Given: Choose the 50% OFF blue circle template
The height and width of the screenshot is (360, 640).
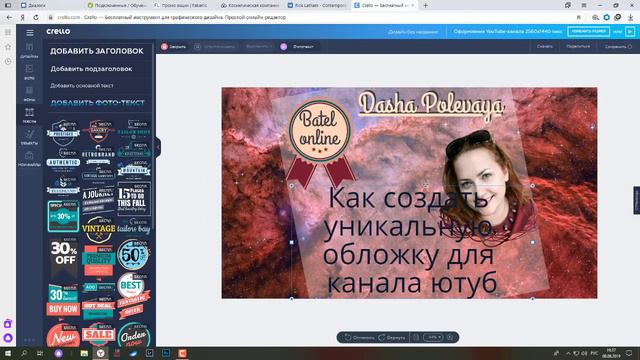Looking at the screenshot, I should 133,255.
